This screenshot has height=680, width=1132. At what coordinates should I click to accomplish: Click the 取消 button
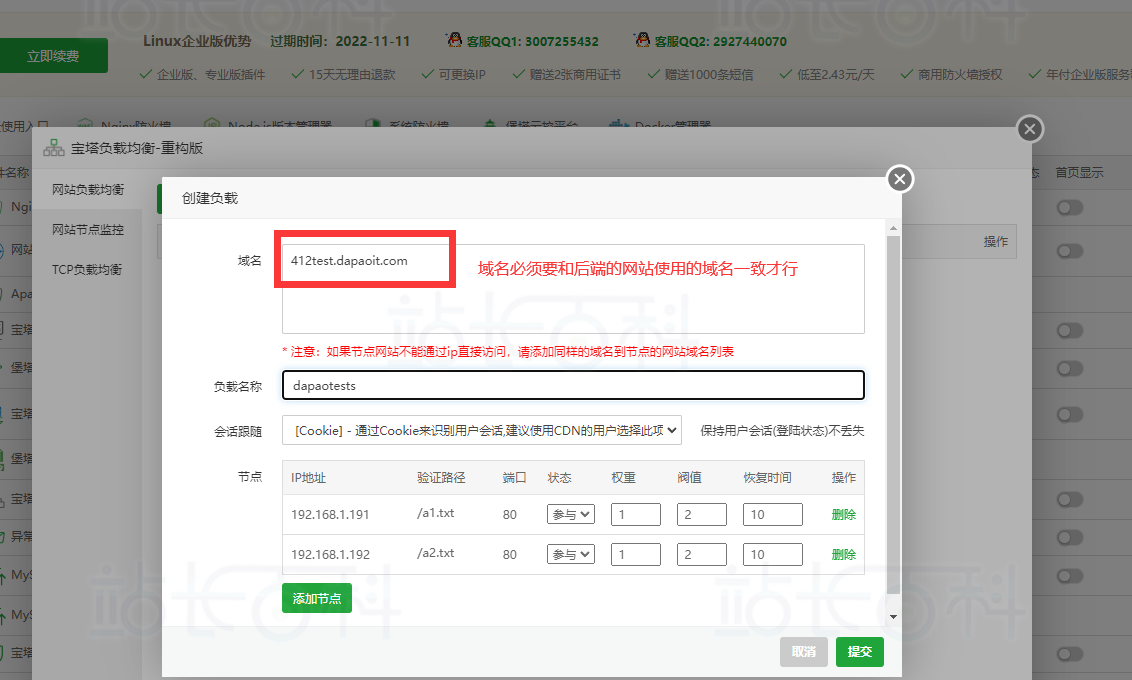point(803,651)
